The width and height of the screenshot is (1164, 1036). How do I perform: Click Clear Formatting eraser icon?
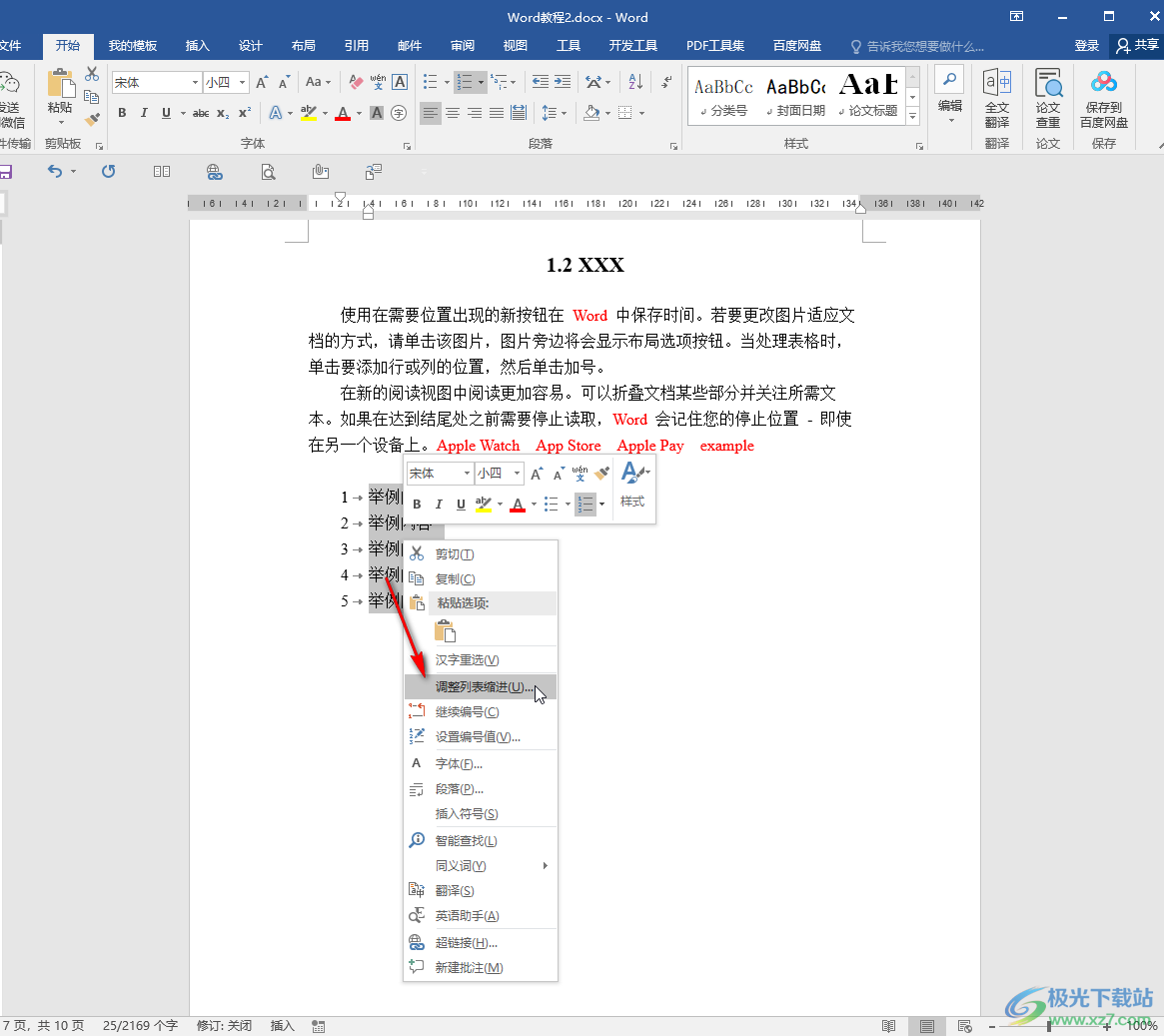point(357,82)
